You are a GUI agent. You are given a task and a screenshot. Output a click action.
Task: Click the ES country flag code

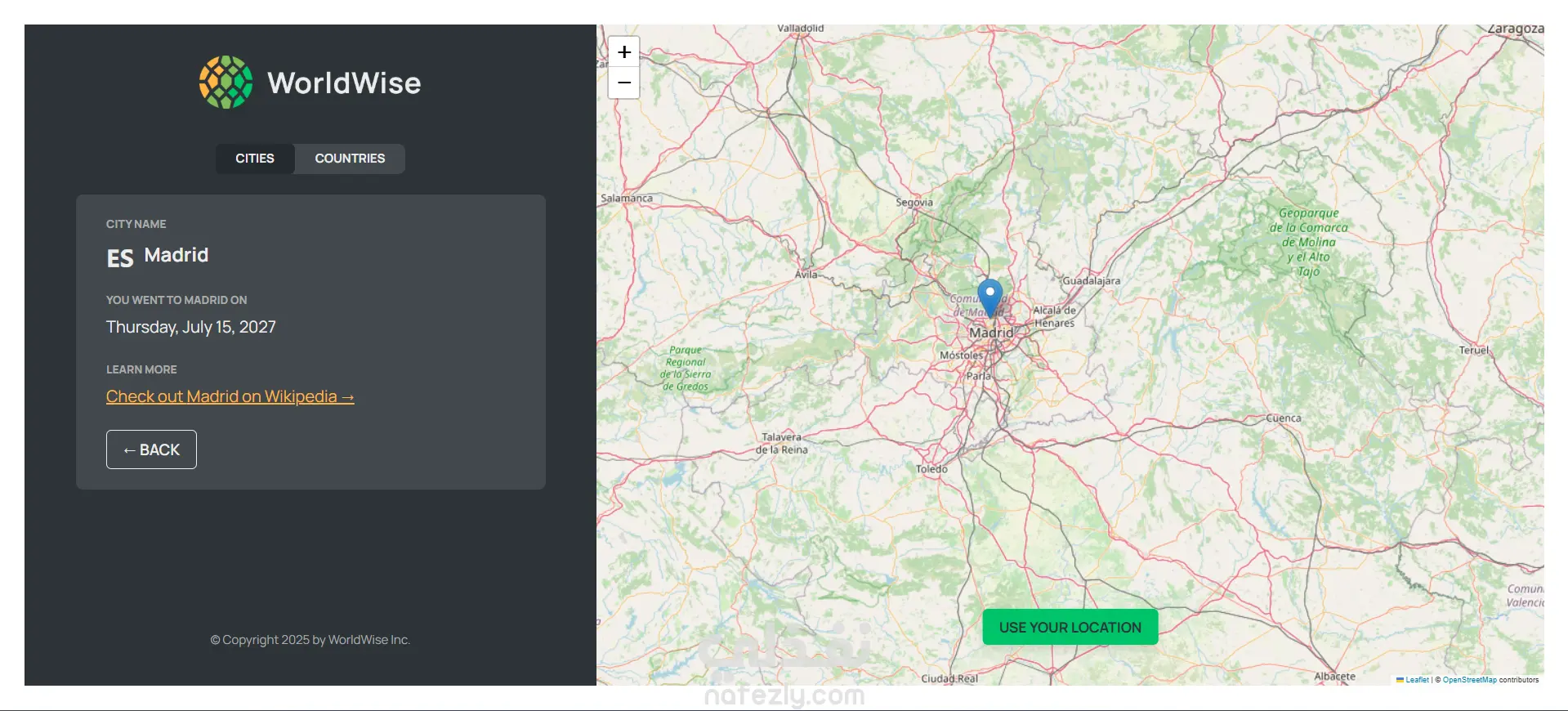[x=120, y=258]
